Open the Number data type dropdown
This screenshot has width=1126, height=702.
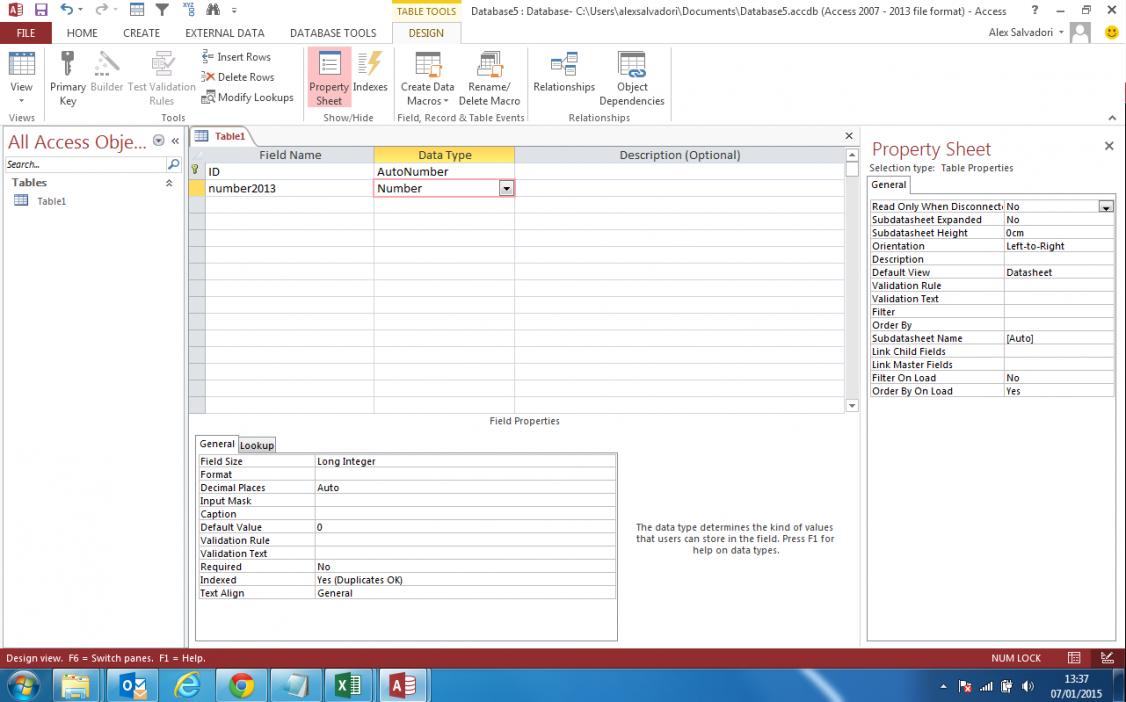click(x=506, y=188)
